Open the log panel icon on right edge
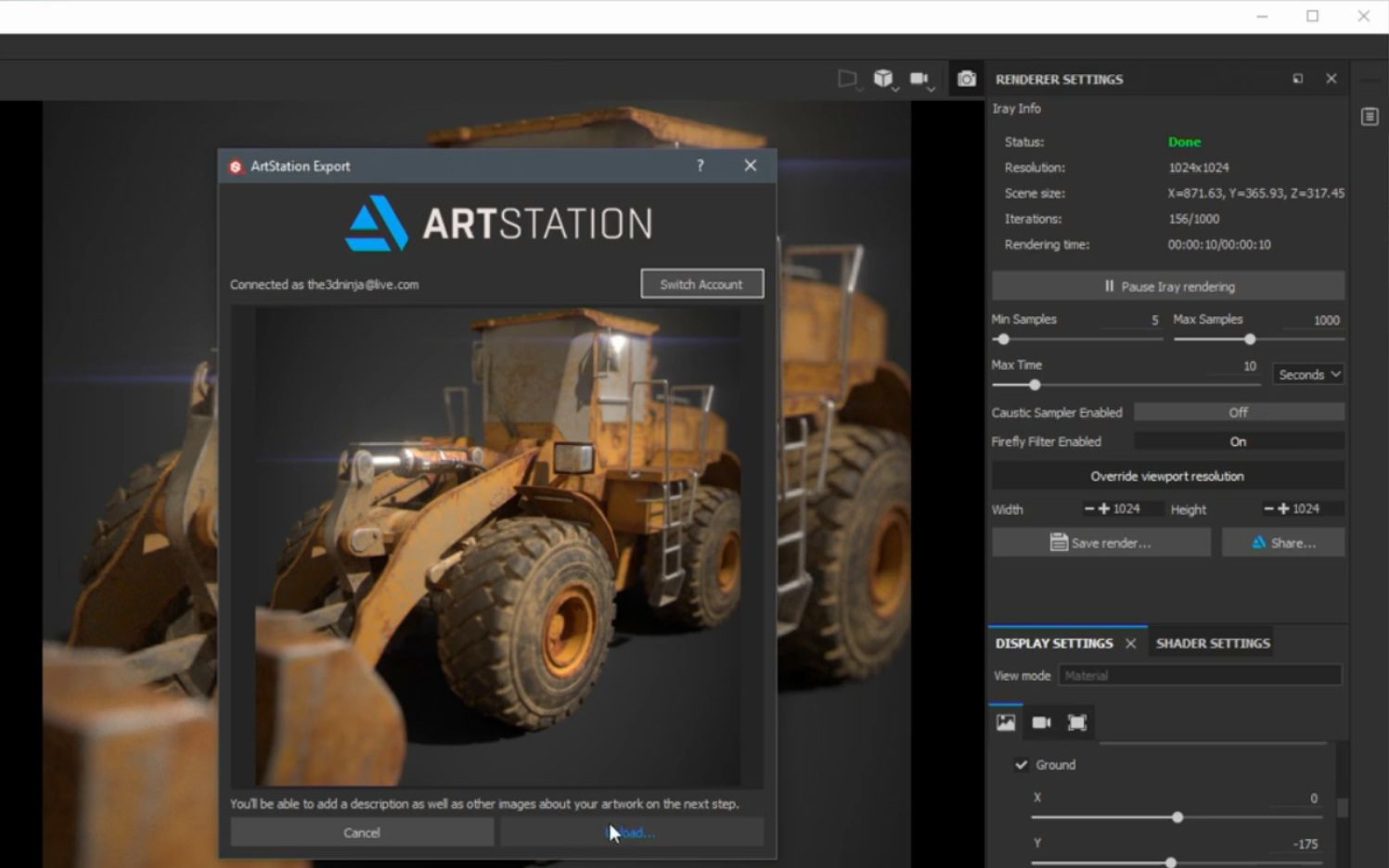1389x868 pixels. (1370, 117)
